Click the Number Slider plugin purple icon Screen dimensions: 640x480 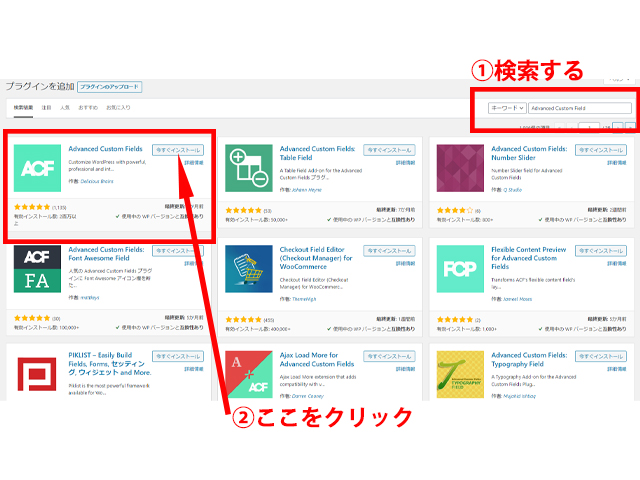(x=460, y=168)
